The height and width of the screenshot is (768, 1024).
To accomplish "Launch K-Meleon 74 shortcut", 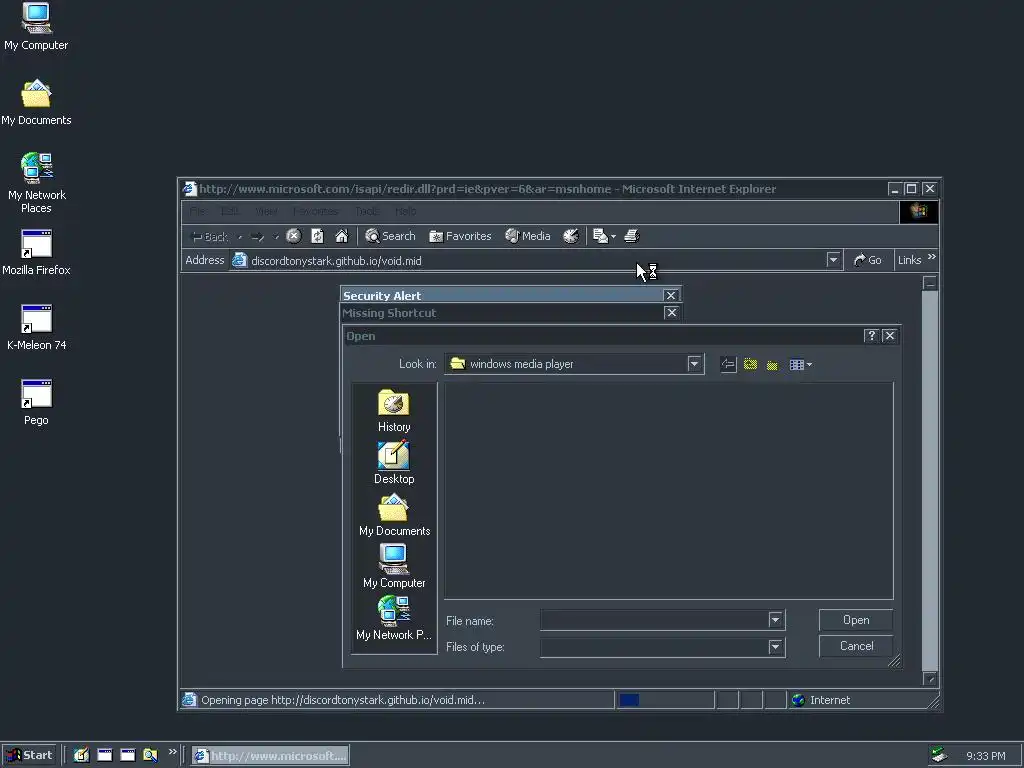I will click(x=36, y=327).
